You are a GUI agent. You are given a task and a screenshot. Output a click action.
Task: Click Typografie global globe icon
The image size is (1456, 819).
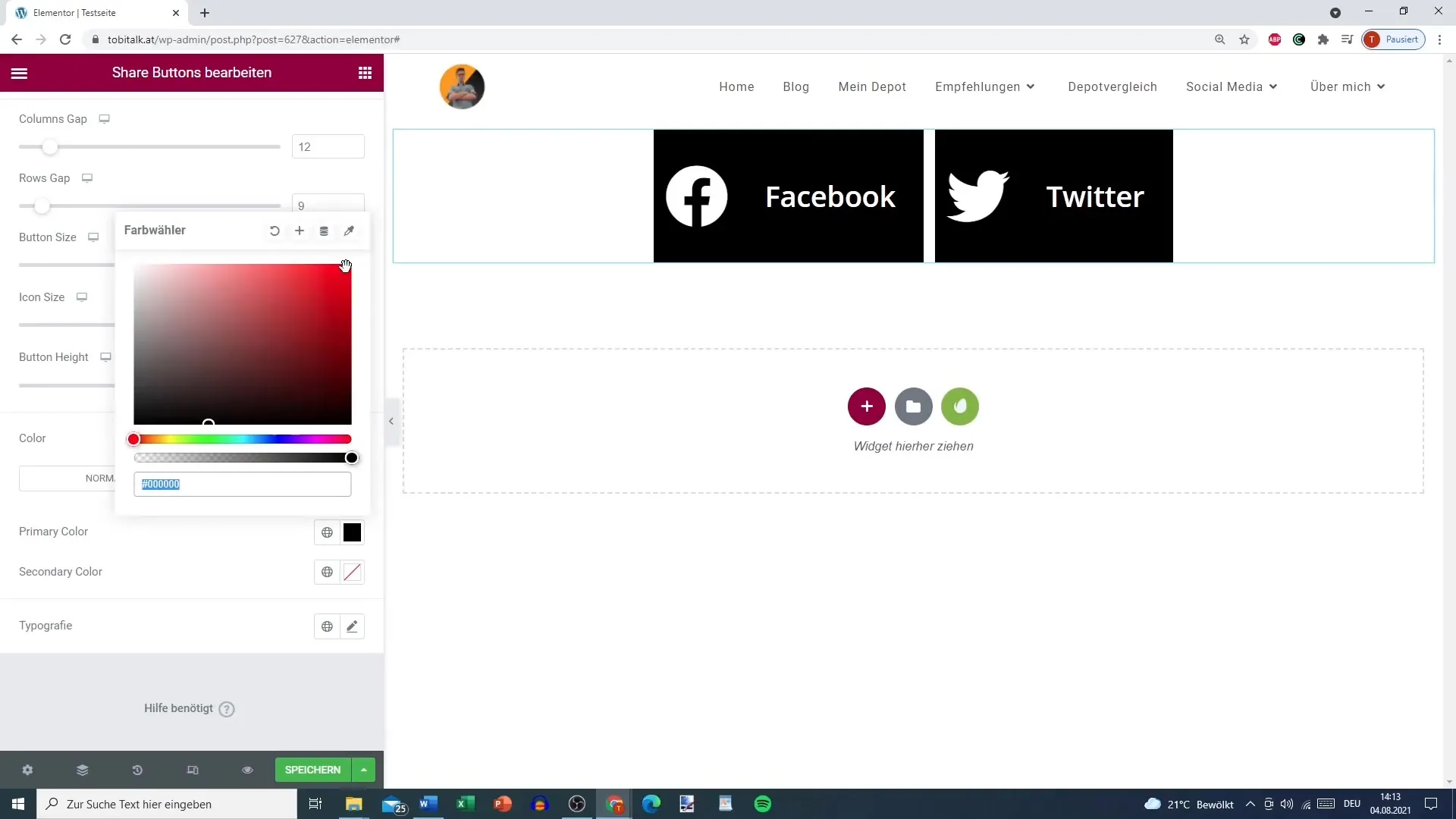coord(327,626)
